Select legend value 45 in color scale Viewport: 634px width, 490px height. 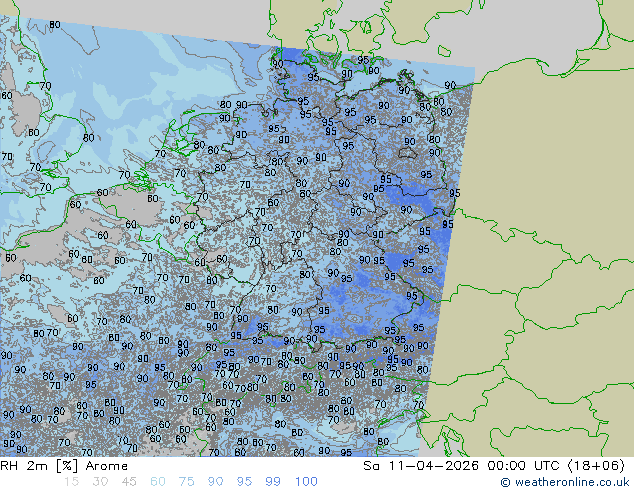129,482
